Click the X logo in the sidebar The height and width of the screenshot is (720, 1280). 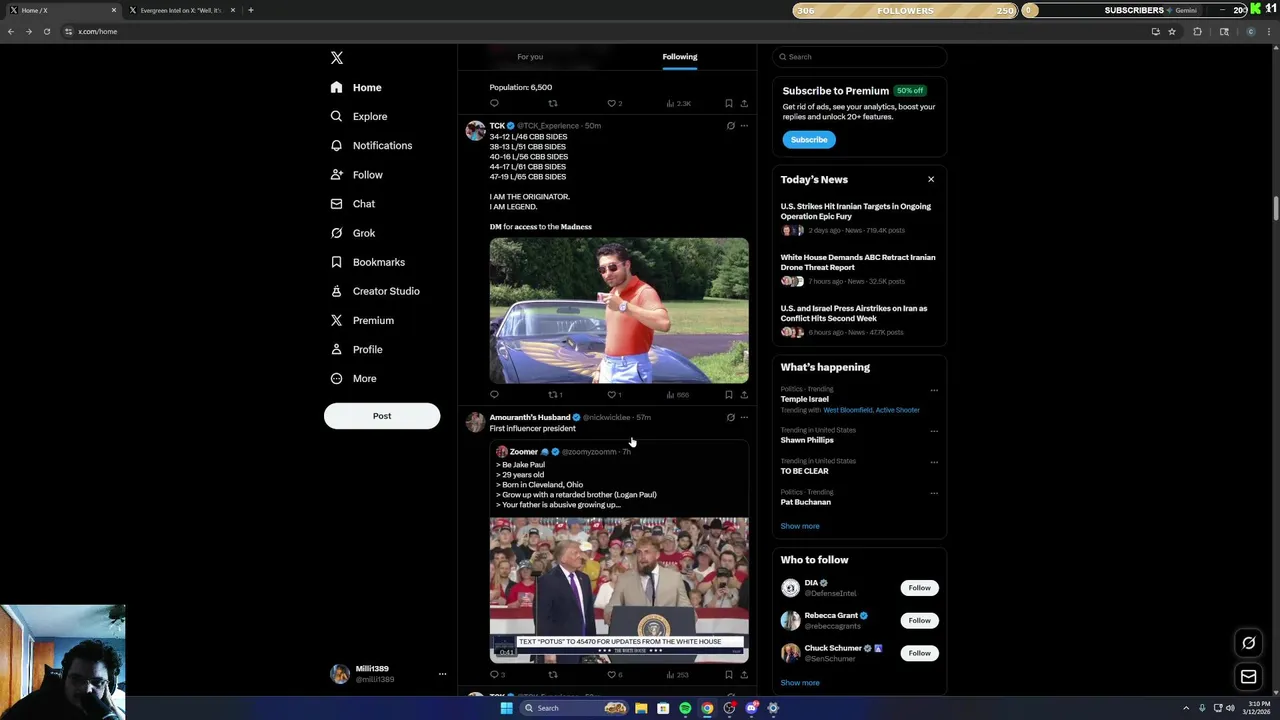pos(337,58)
